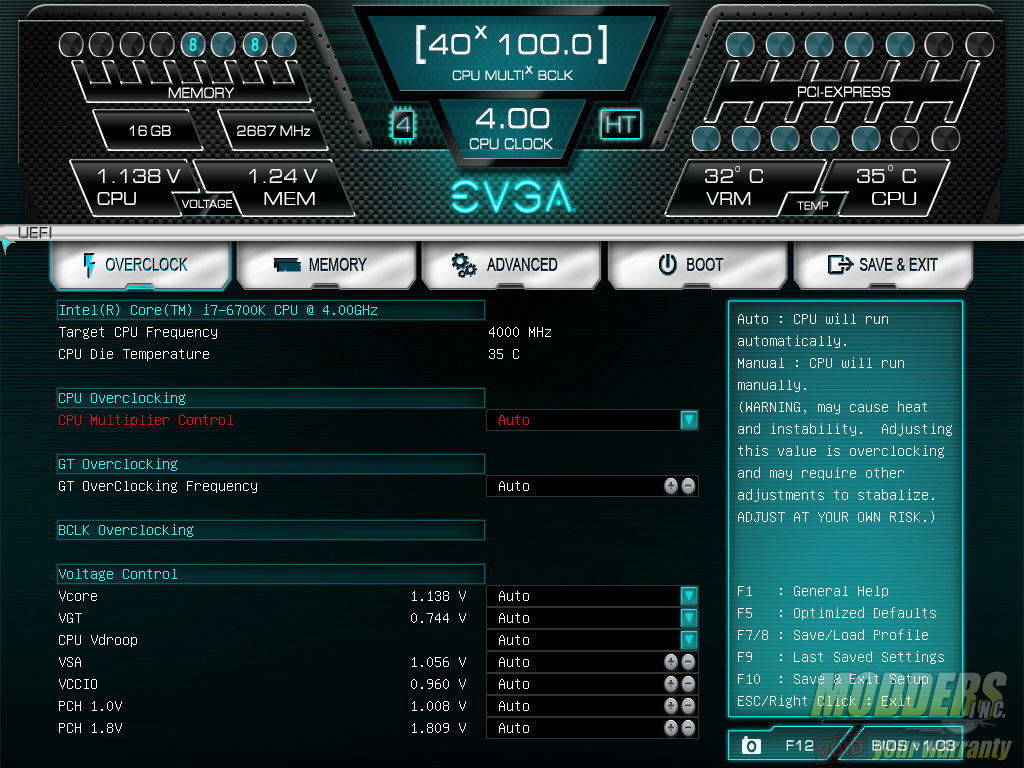Select the GT OverClocking Frequency label
This screenshot has height=768, width=1024.
click(x=158, y=486)
